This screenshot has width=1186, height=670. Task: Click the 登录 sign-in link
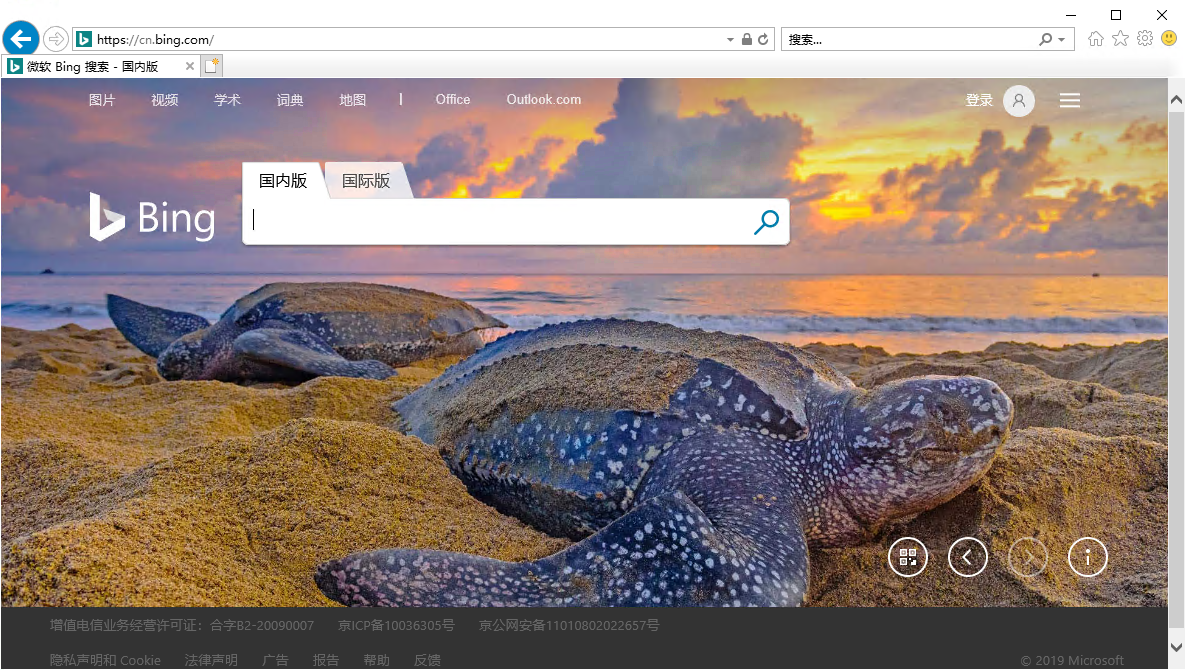pos(979,101)
